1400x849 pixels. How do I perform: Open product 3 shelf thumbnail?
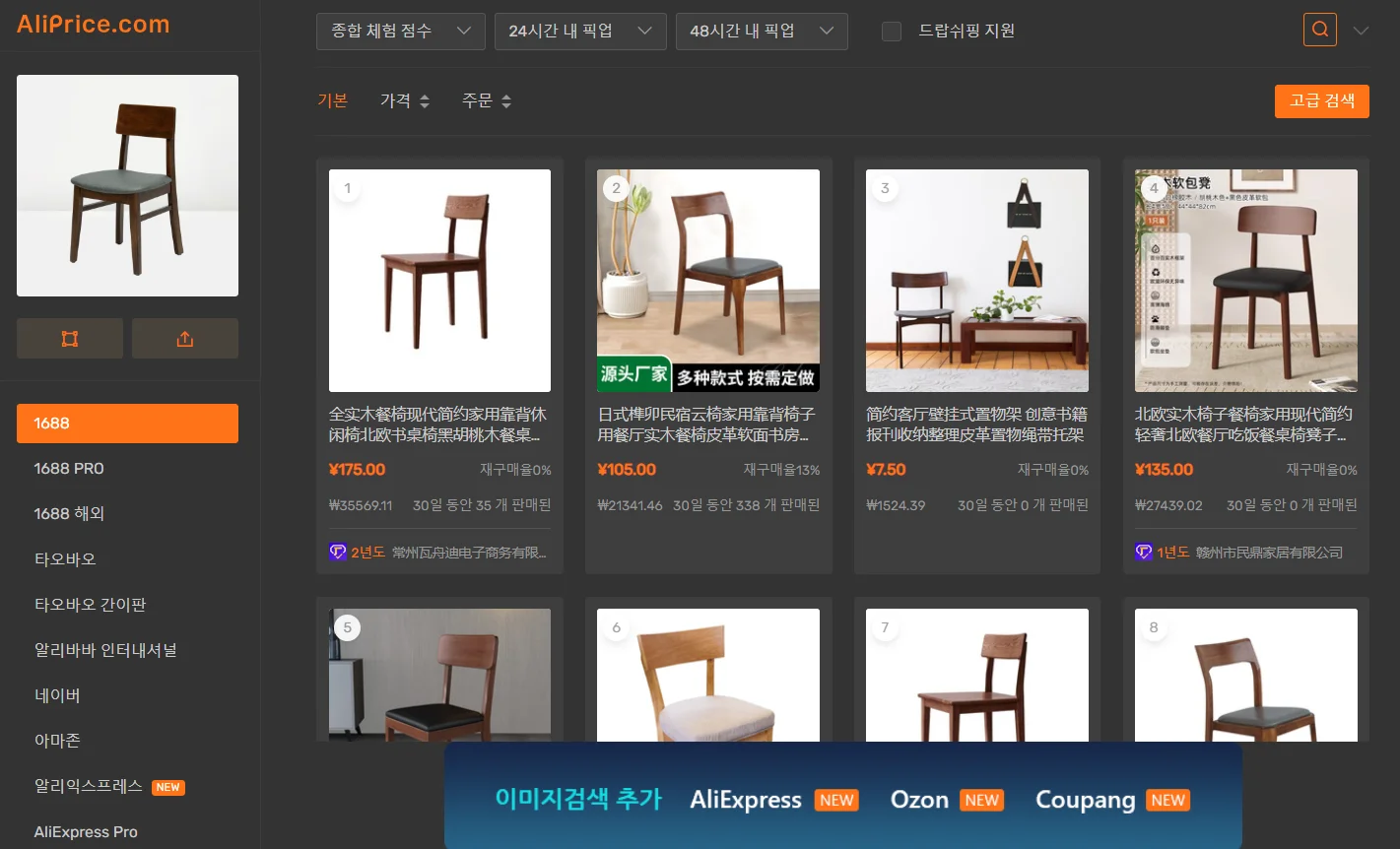[x=977, y=281]
